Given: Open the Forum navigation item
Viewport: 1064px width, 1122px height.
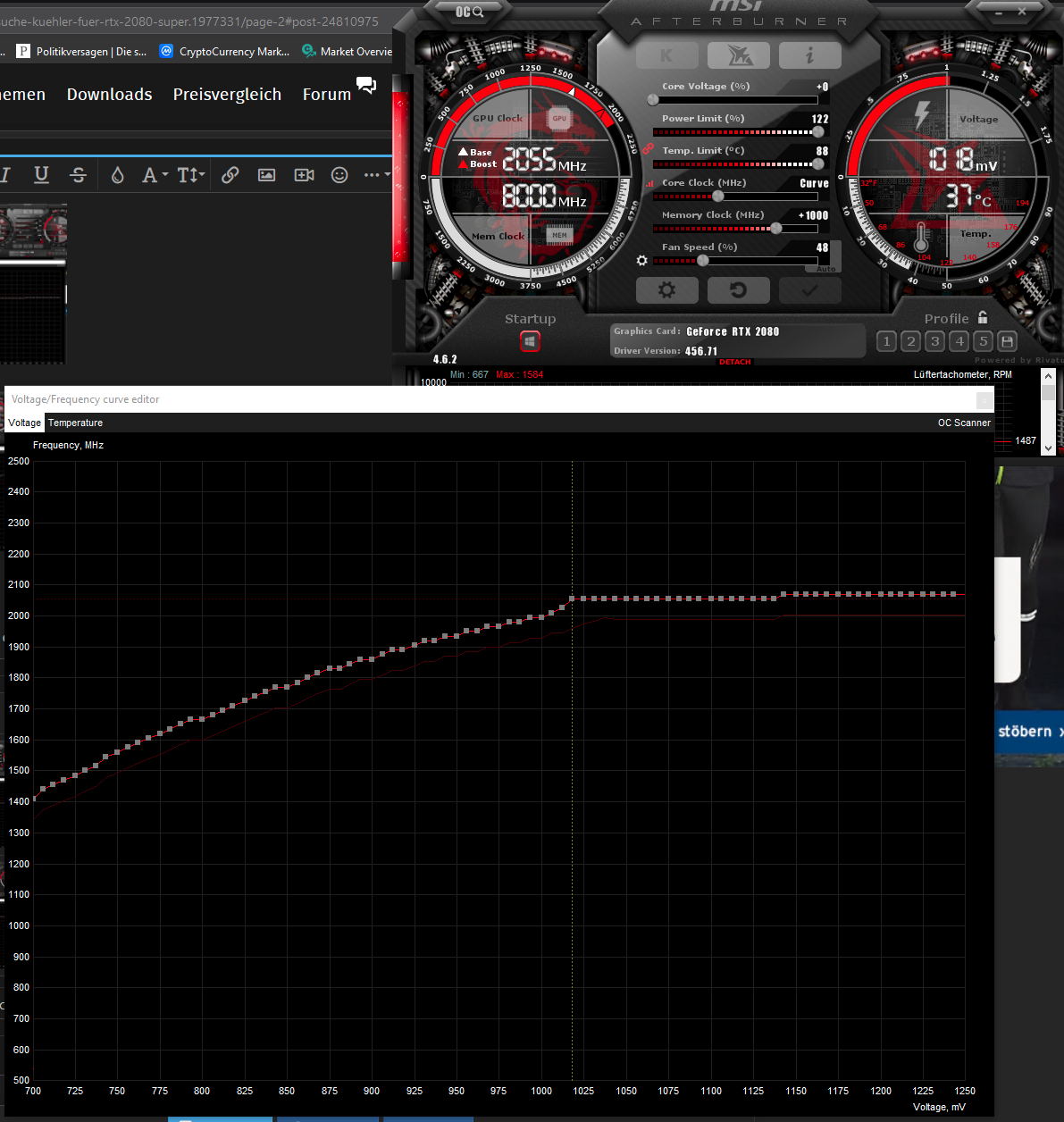Looking at the screenshot, I should (327, 95).
